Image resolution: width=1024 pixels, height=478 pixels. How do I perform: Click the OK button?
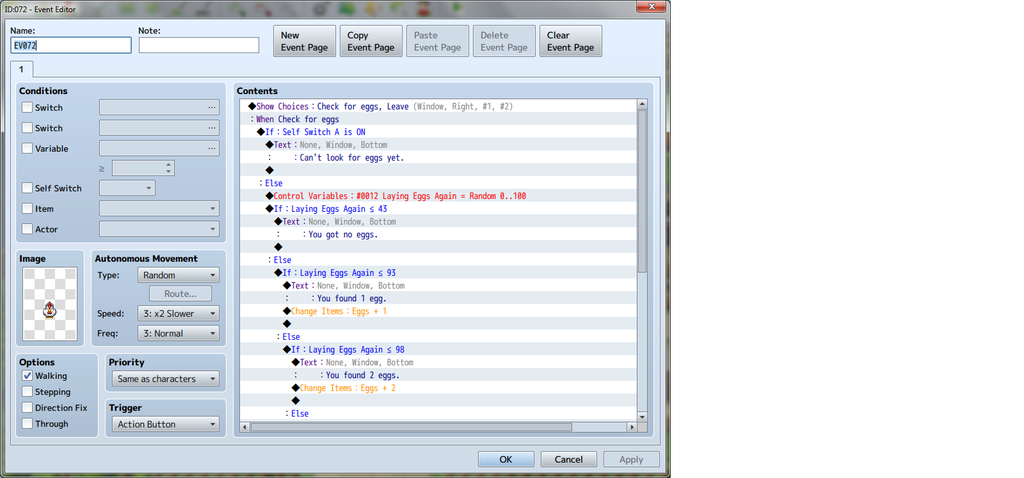505,459
